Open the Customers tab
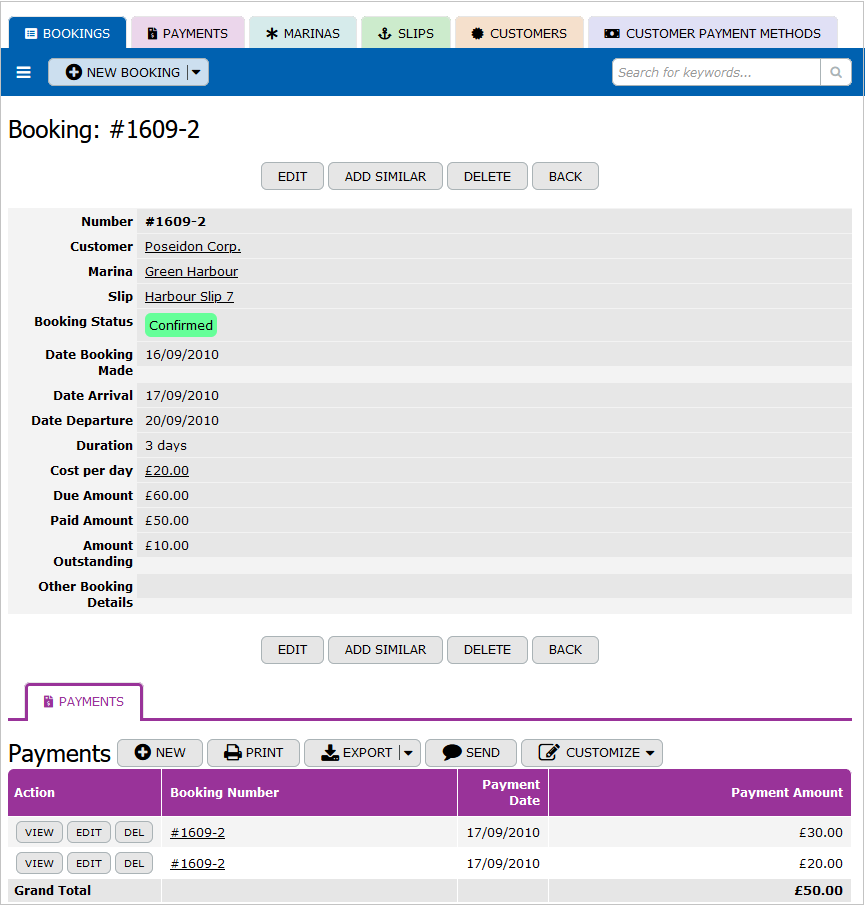This screenshot has width=865, height=907. (518, 33)
